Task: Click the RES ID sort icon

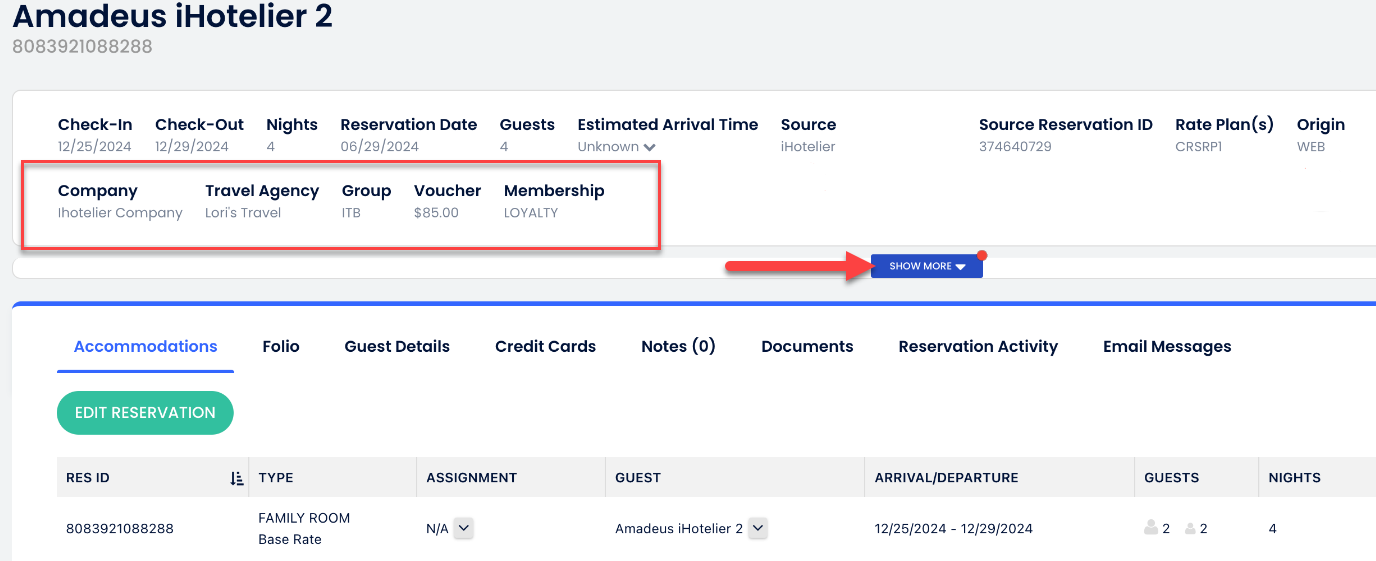Action: click(x=237, y=478)
